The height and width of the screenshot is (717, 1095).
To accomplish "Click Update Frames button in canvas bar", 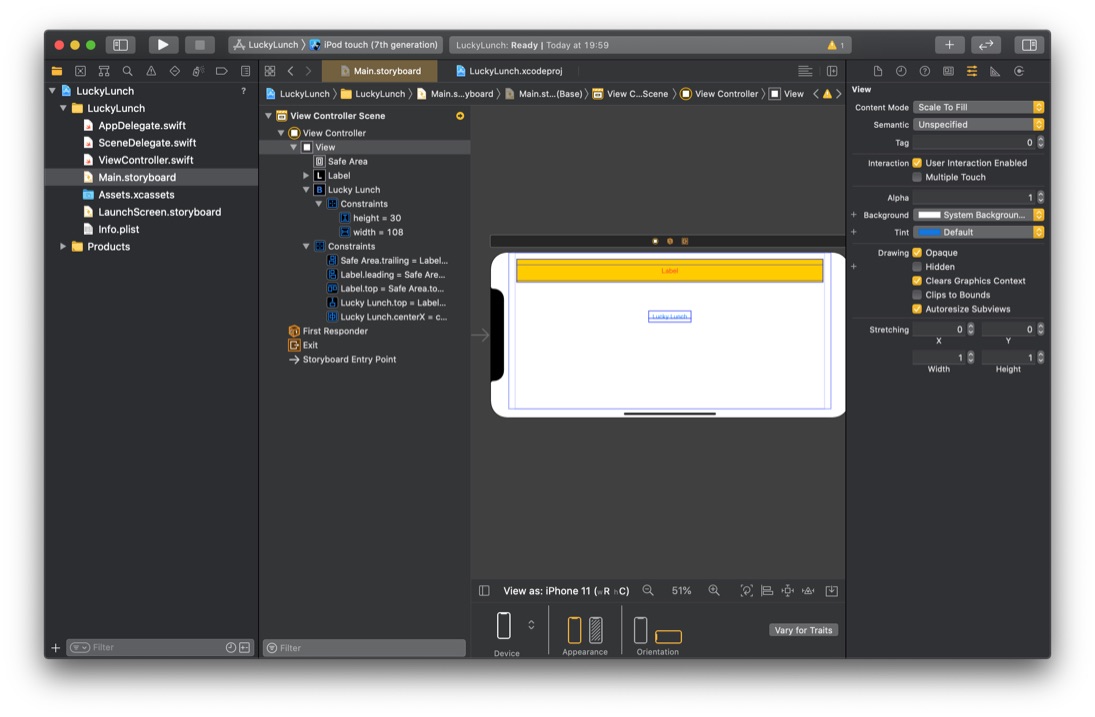I will click(747, 591).
